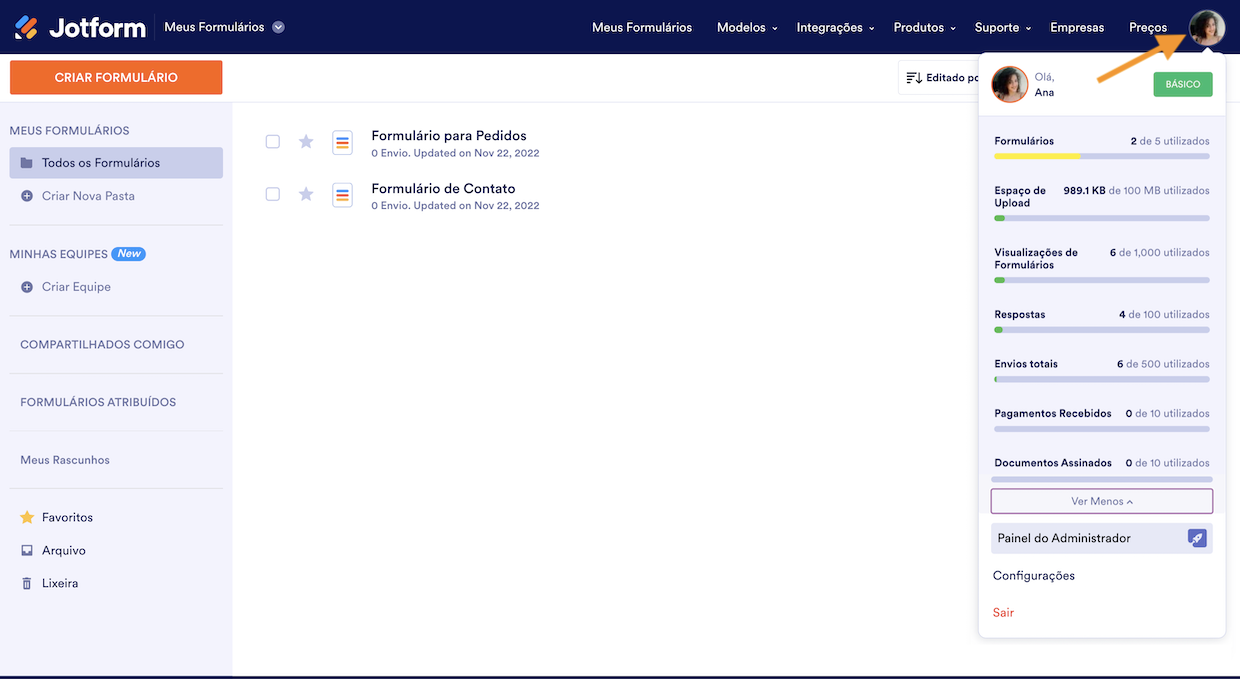Open Preços in top navigation
The height and width of the screenshot is (679, 1240).
1148,27
